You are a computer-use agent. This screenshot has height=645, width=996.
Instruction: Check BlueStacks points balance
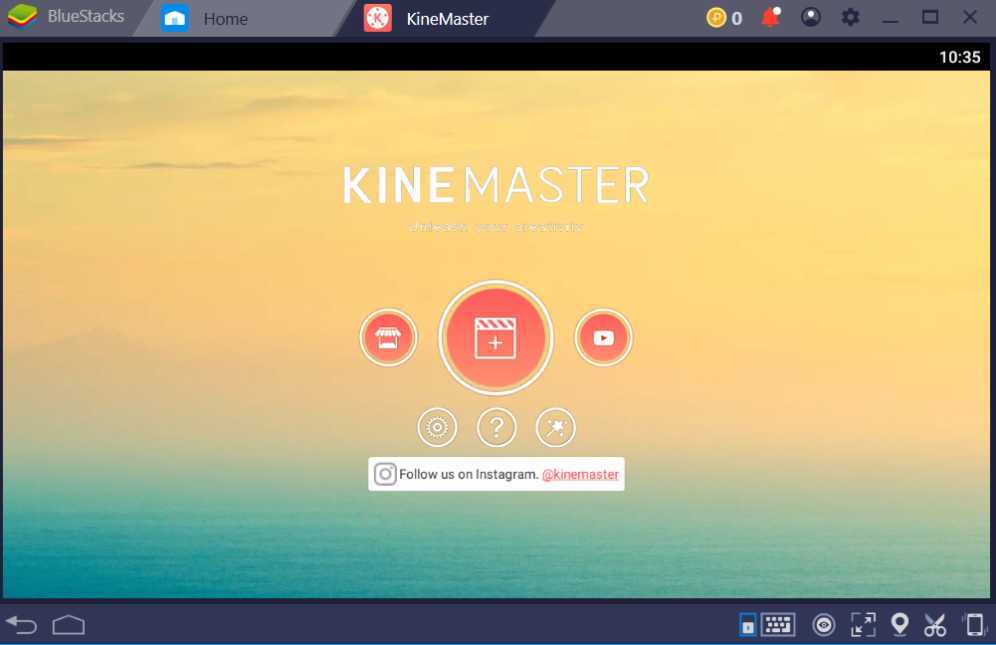point(723,17)
